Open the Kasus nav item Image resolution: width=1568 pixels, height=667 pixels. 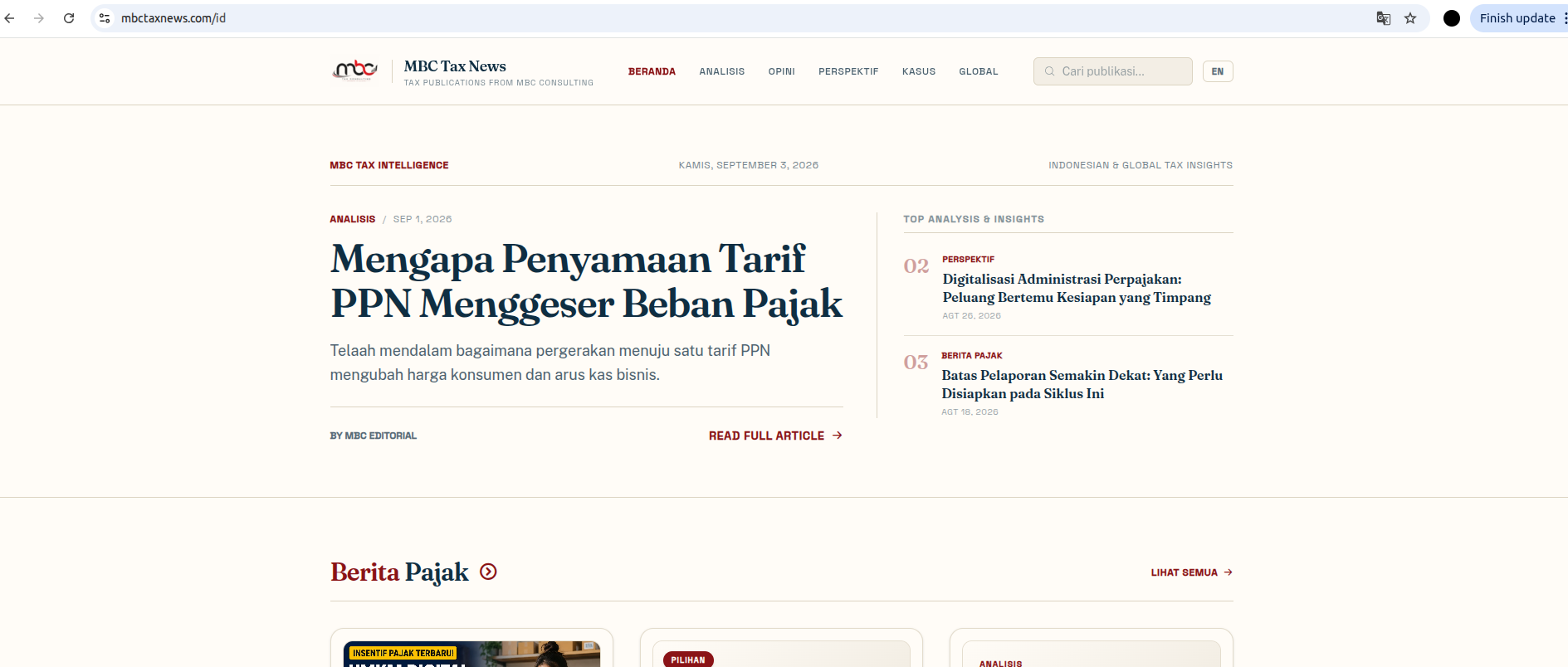pos(919,71)
